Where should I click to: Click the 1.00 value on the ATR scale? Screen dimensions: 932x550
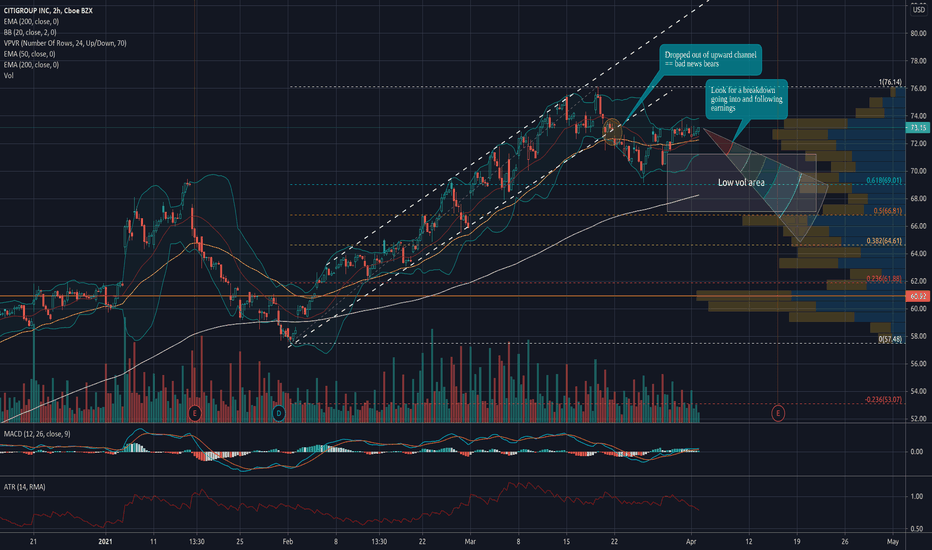point(916,496)
